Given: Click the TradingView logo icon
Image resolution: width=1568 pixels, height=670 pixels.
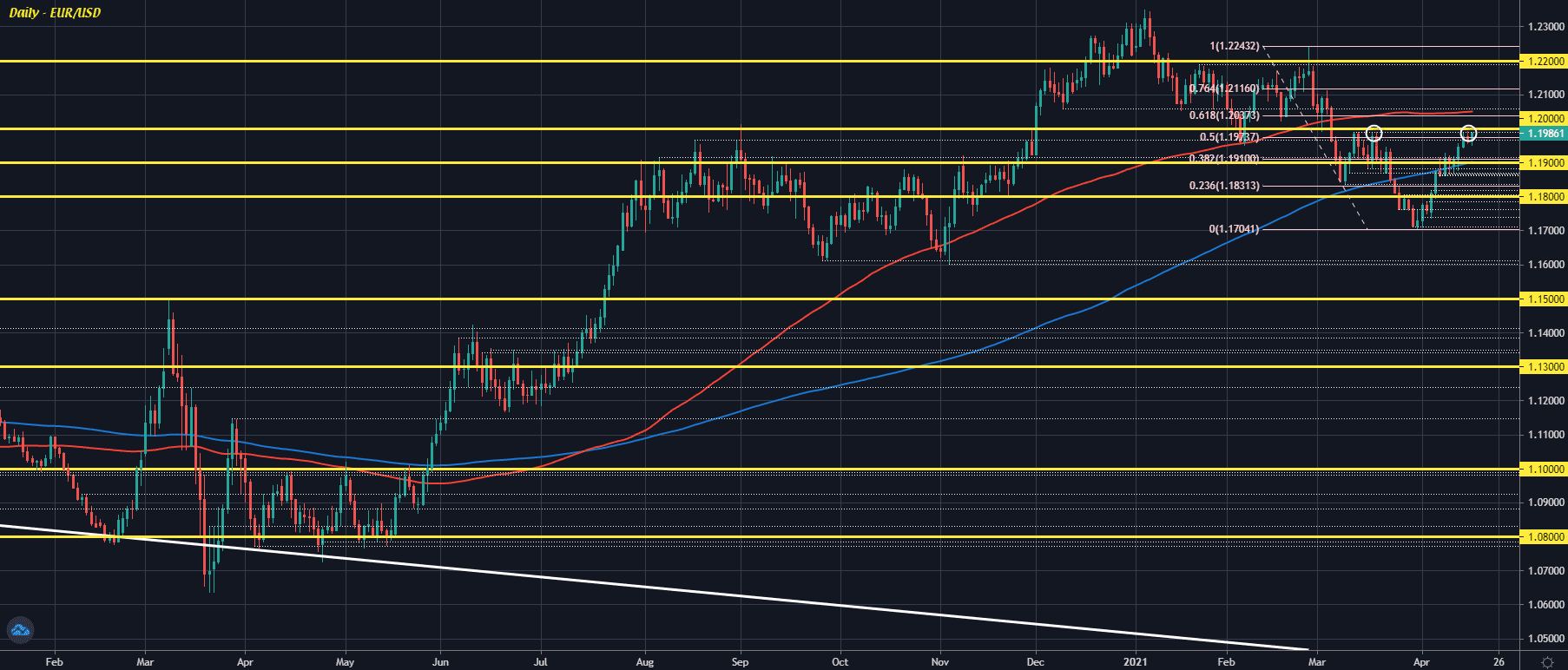Looking at the screenshot, I should coord(19,631).
